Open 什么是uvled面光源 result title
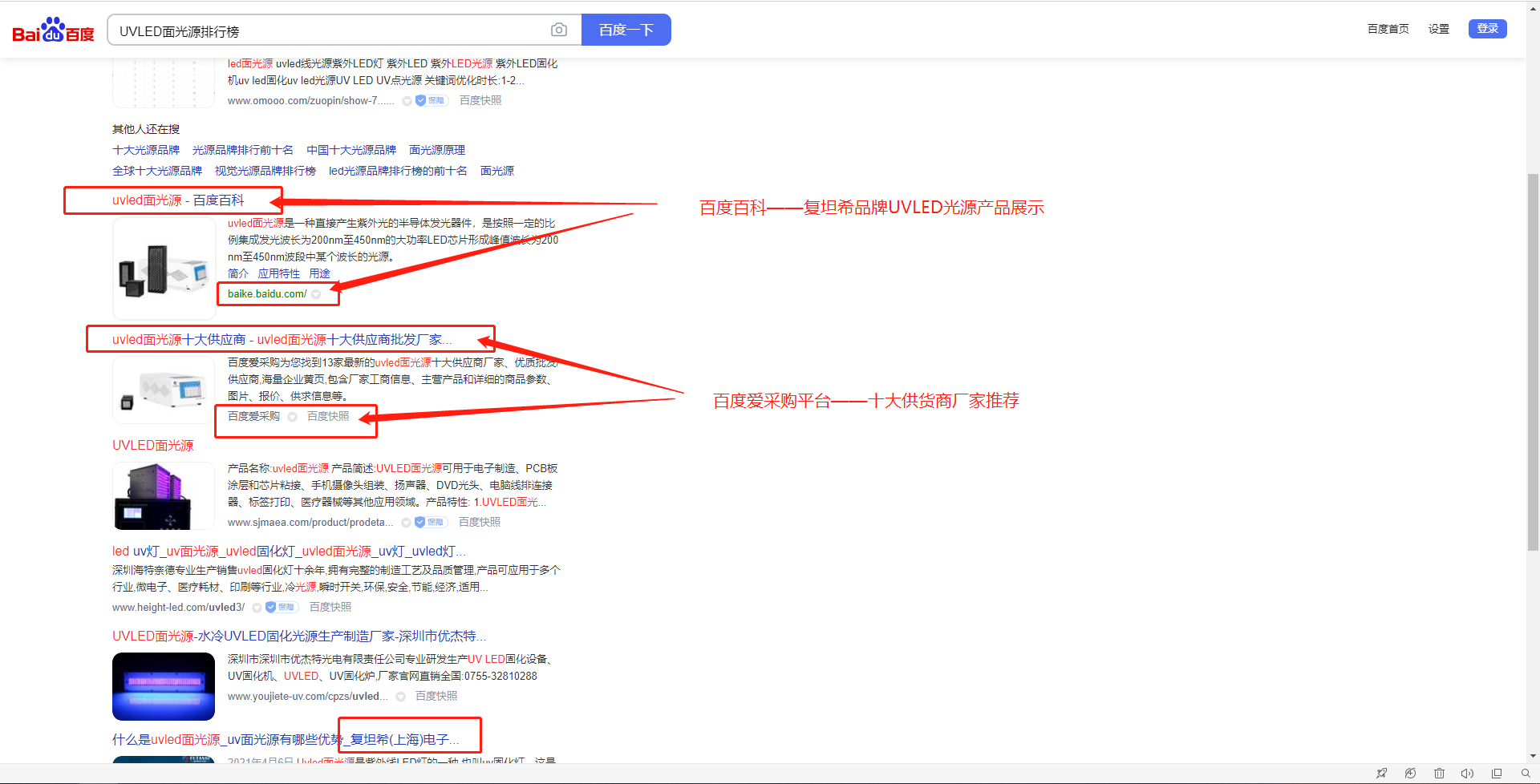The width and height of the screenshot is (1540, 784). click(286, 740)
